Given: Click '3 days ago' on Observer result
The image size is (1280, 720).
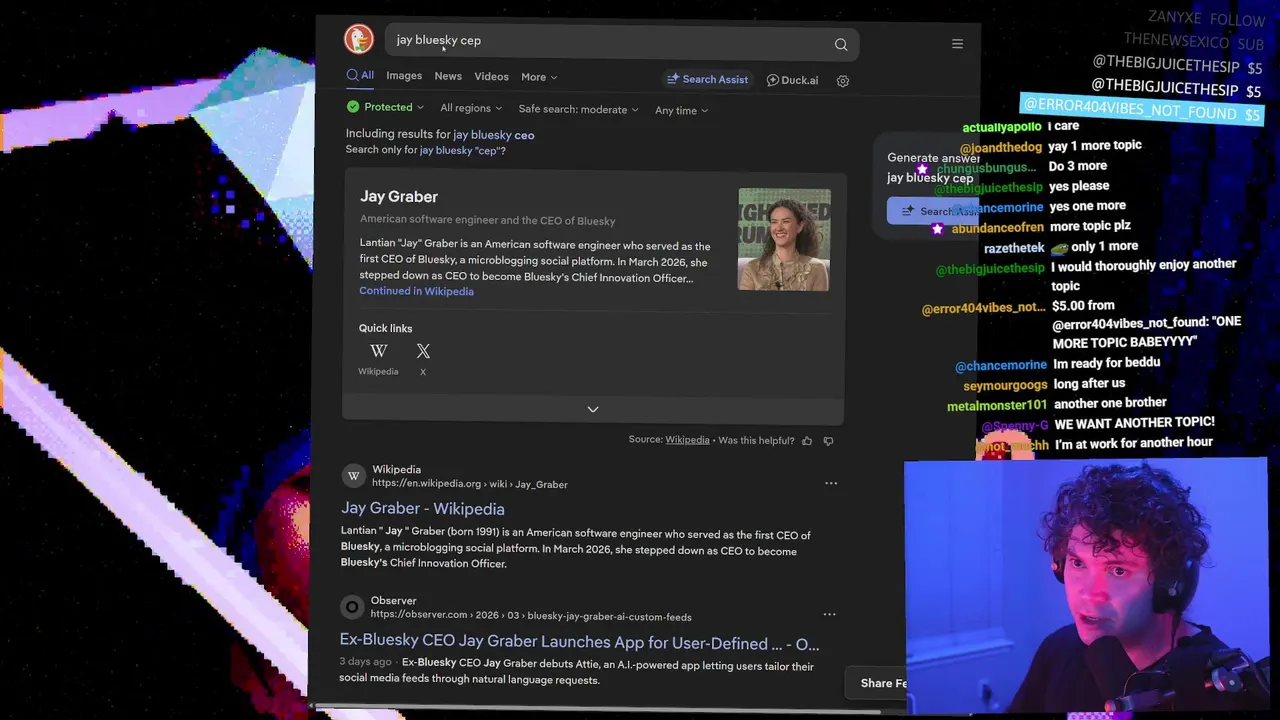Looking at the screenshot, I should [x=365, y=662].
